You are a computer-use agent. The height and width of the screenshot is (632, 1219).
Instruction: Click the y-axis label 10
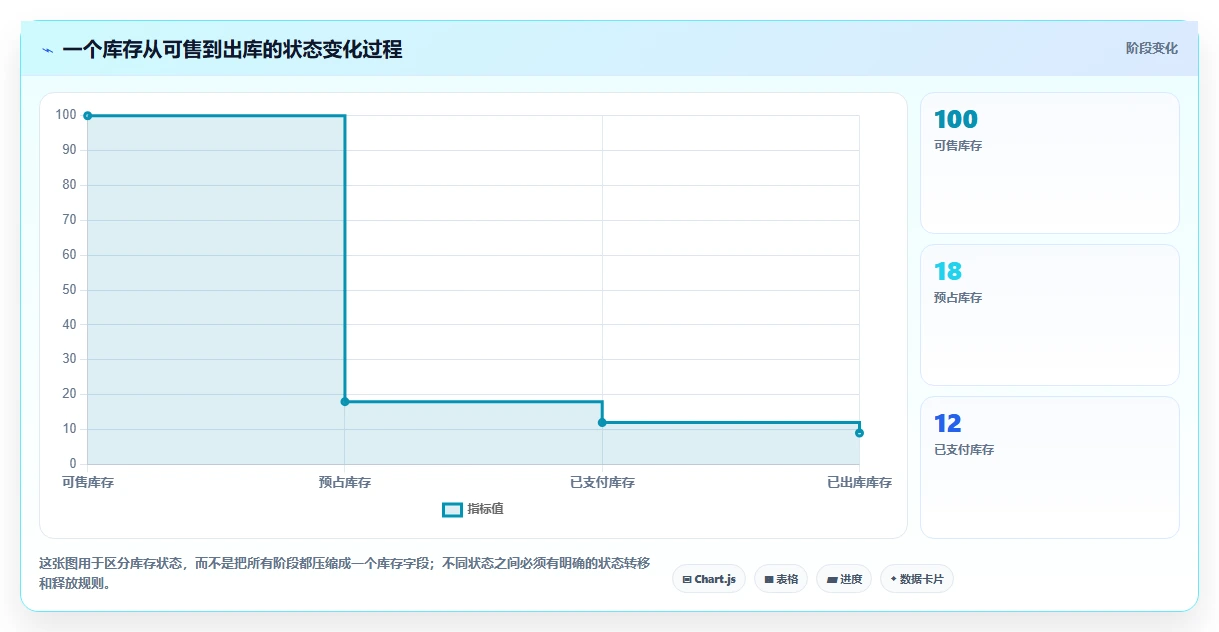pyautogui.click(x=69, y=429)
